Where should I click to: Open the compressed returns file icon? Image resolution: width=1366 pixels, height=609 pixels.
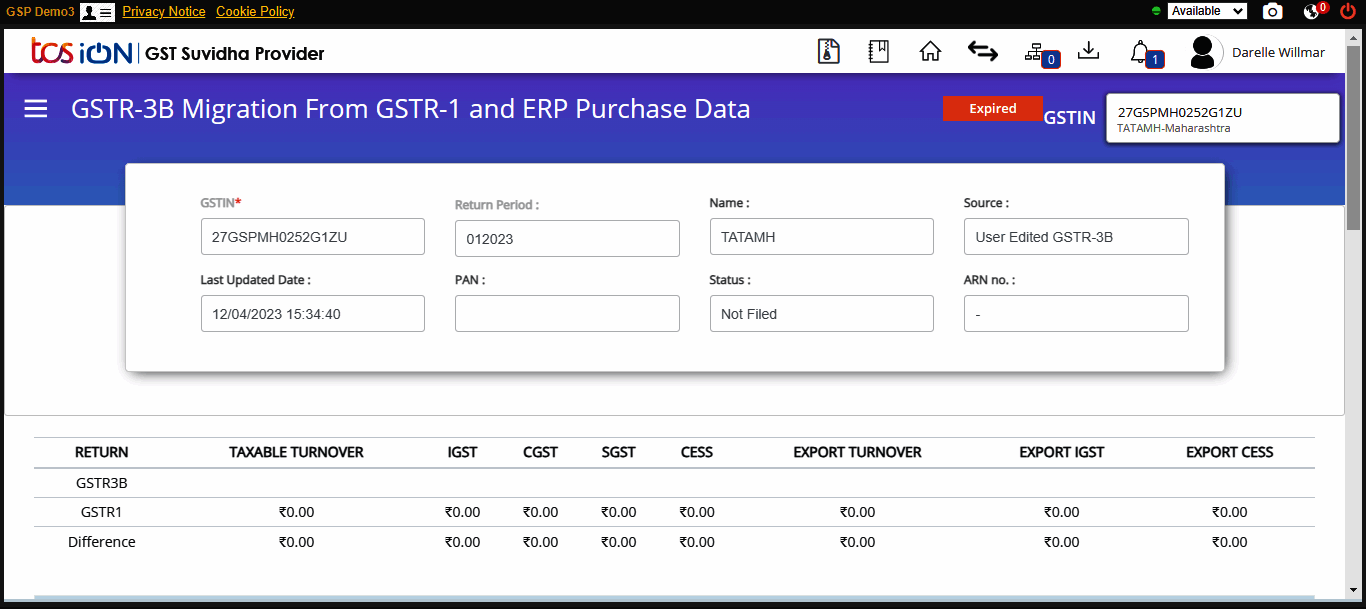pyautogui.click(x=828, y=51)
